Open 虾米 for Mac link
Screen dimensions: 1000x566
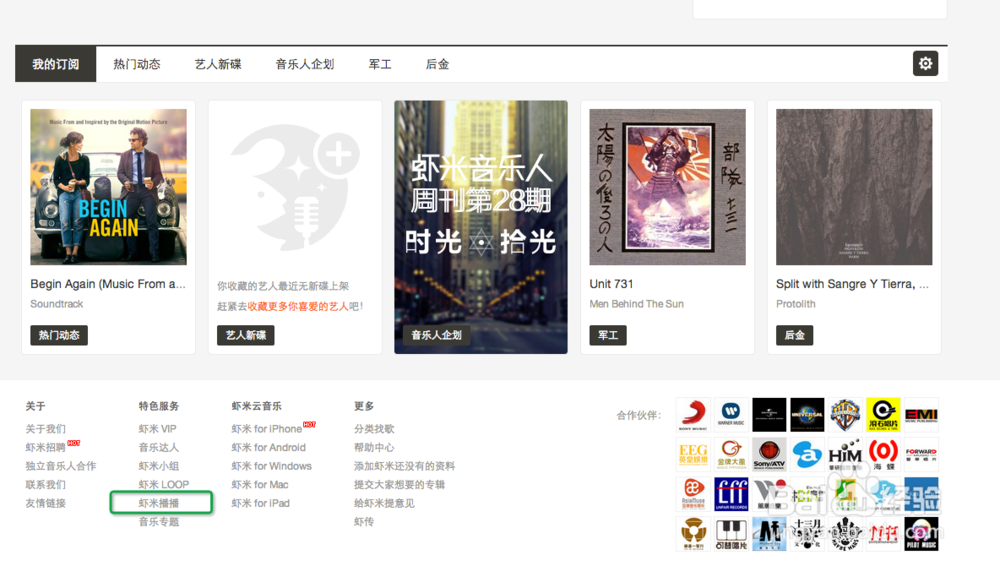tap(260, 484)
